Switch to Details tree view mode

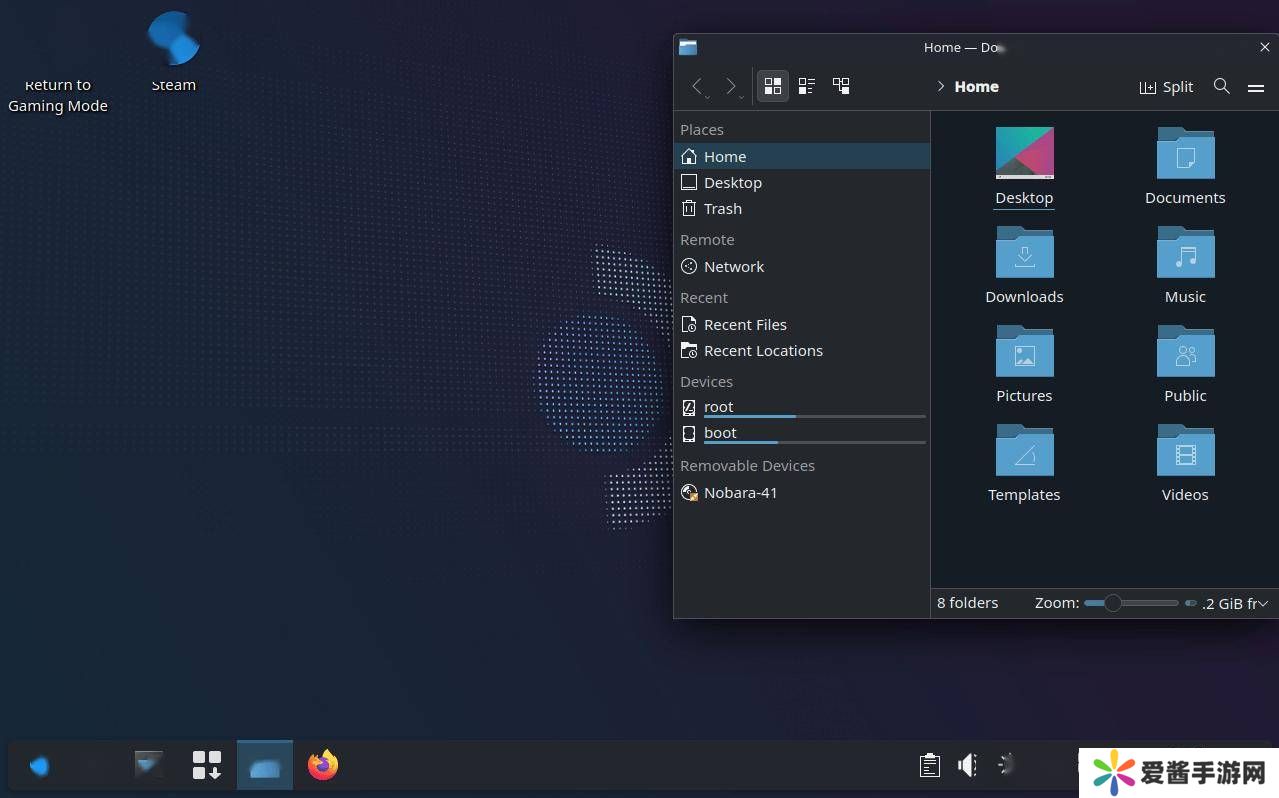point(841,86)
